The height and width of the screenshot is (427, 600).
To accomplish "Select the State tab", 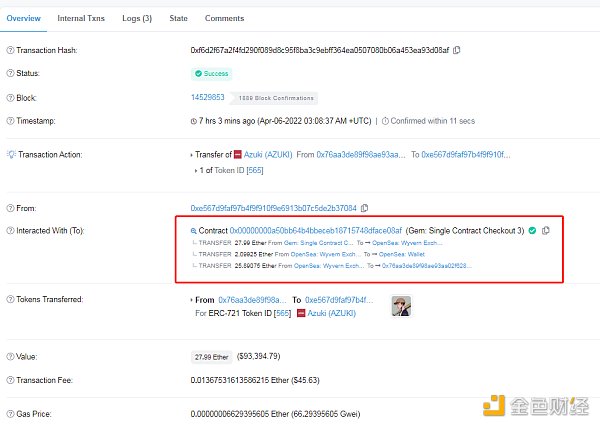I will pyautogui.click(x=179, y=18).
